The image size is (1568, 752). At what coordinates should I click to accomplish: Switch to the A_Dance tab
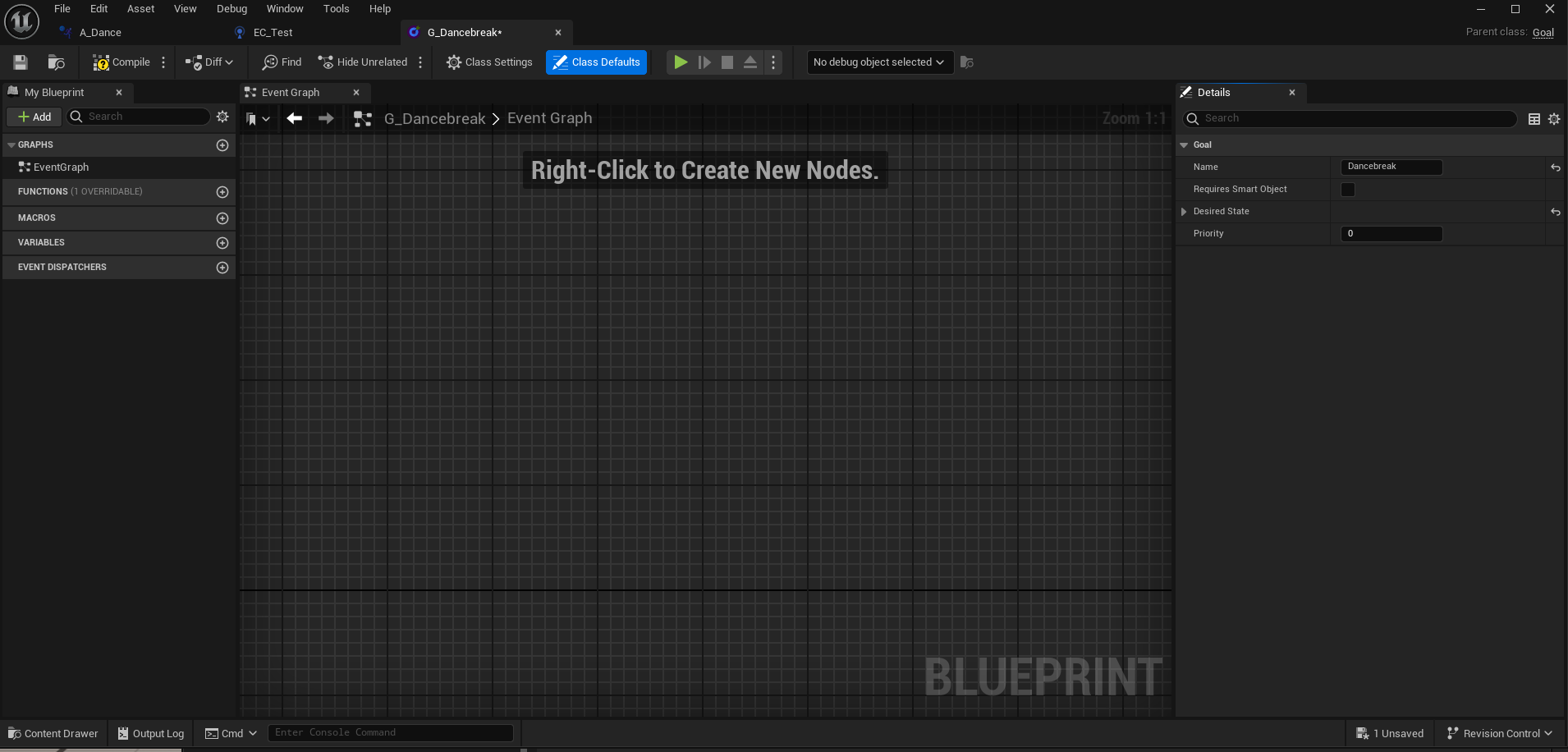100,33
